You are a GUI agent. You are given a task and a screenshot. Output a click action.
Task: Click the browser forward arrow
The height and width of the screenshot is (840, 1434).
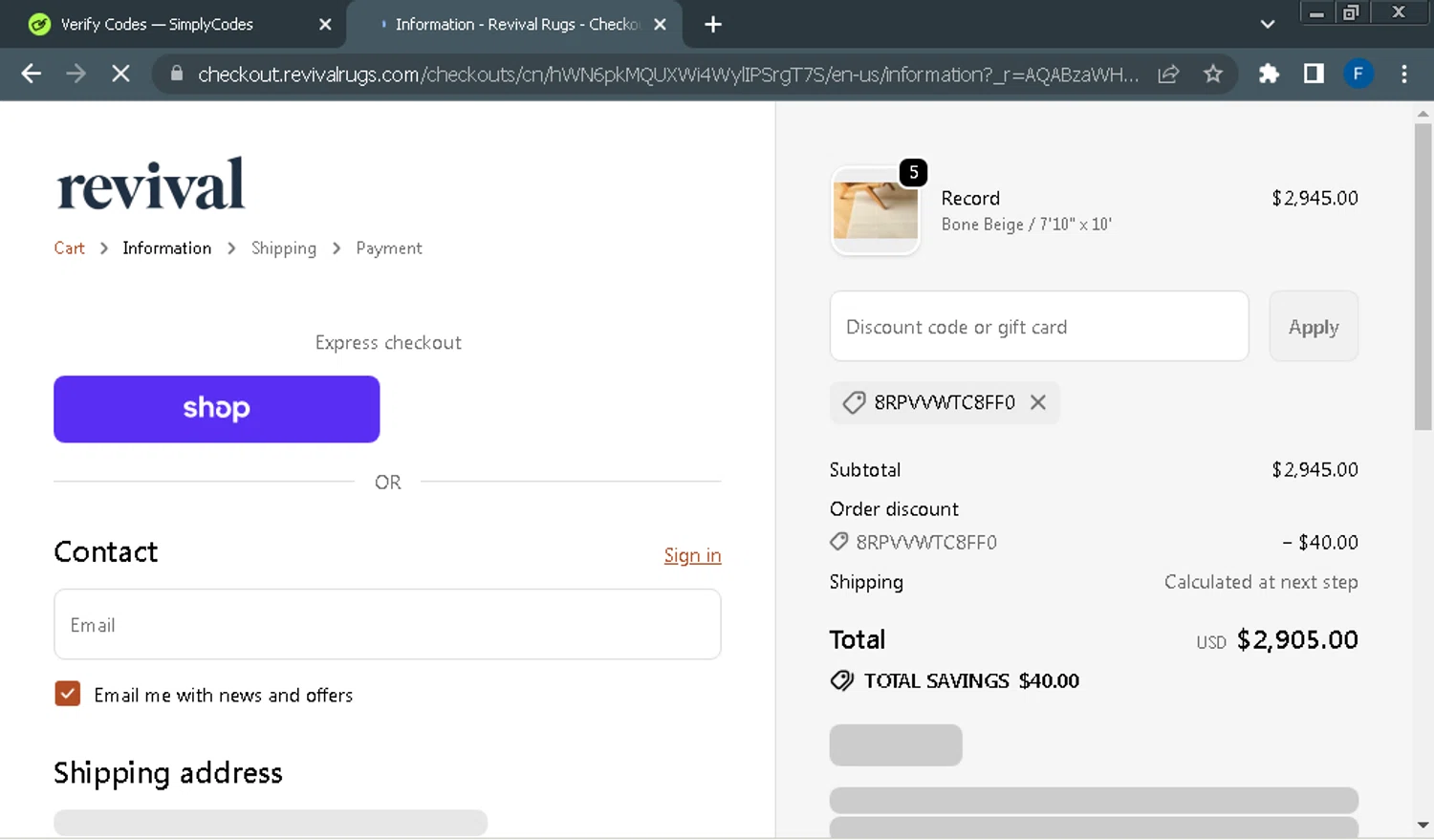(x=76, y=74)
